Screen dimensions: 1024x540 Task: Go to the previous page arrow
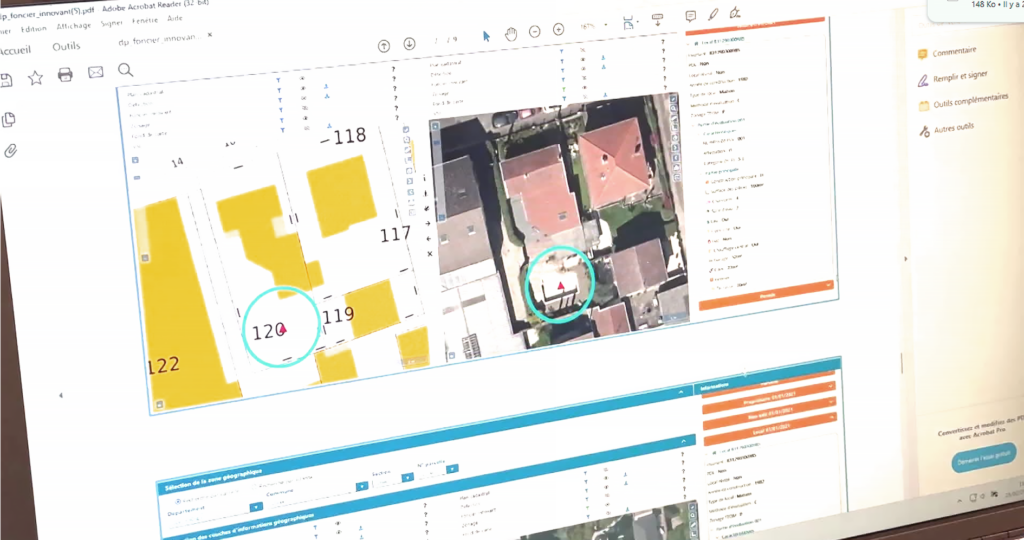coord(384,46)
